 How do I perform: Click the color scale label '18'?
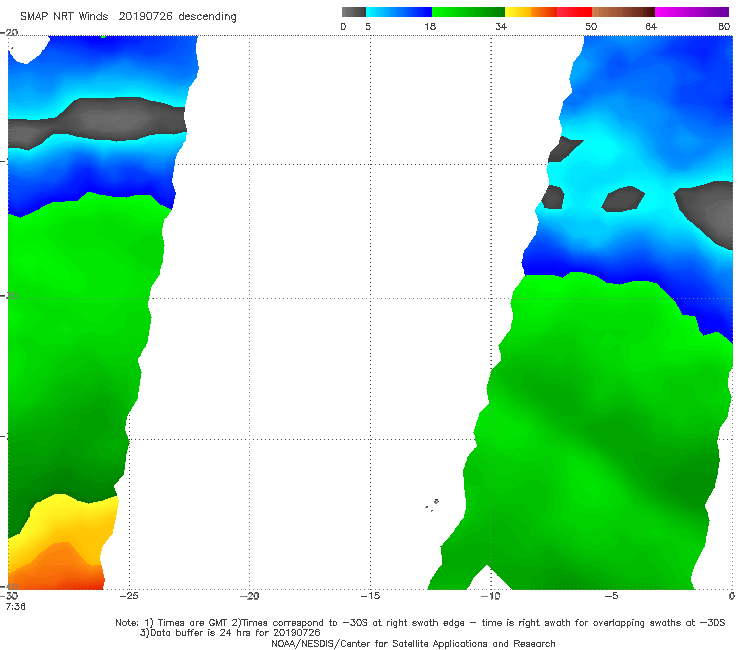tap(430, 27)
